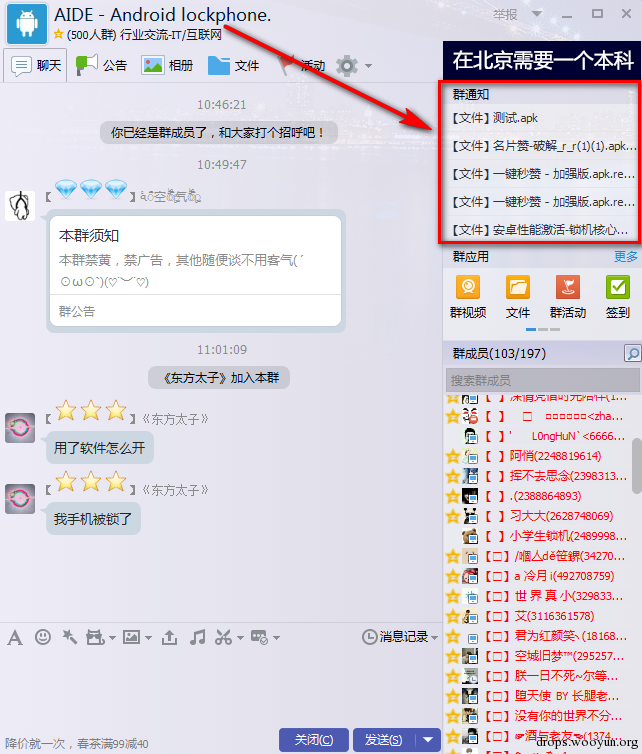Click the member list vertical scrollbar
Viewport: 642px width, 754px height.
pos(636,465)
